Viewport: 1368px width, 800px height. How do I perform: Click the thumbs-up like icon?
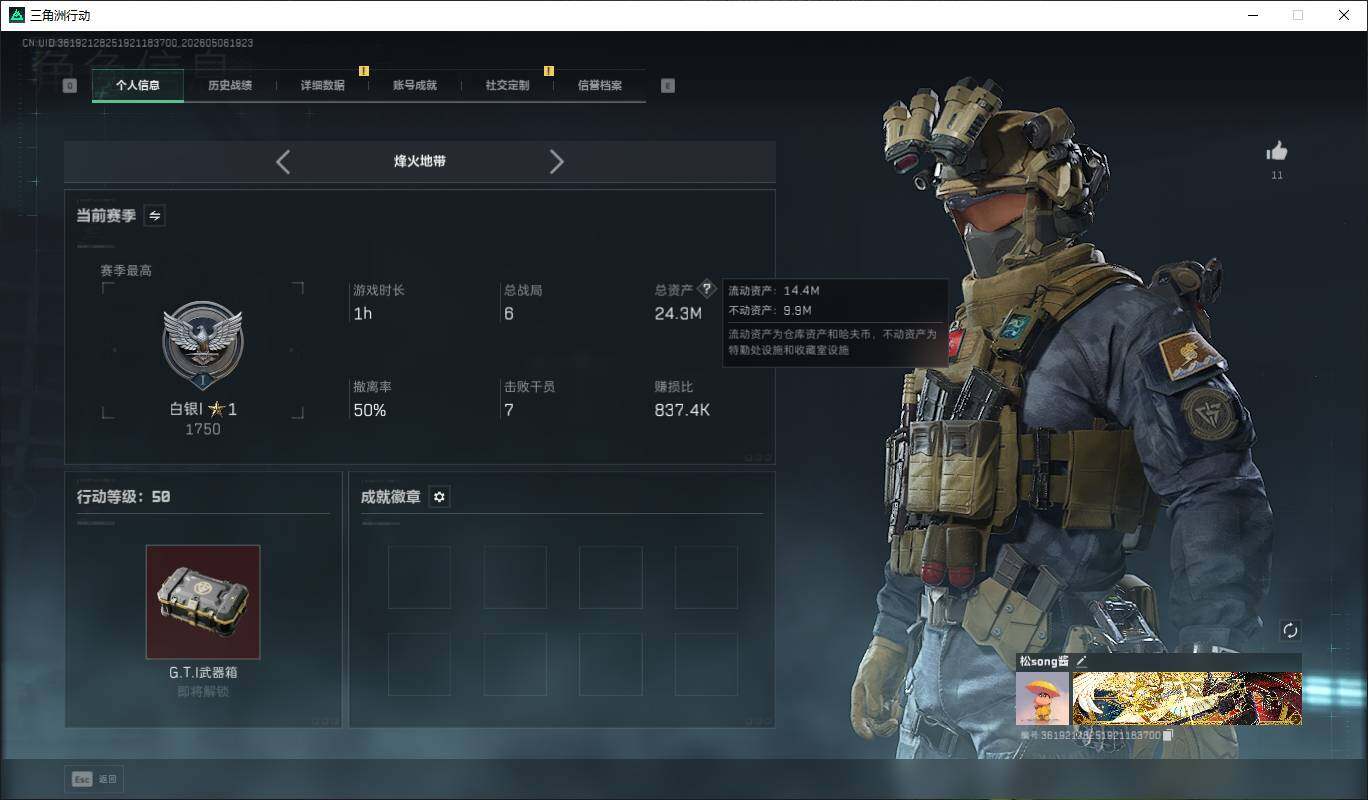coord(1277,151)
